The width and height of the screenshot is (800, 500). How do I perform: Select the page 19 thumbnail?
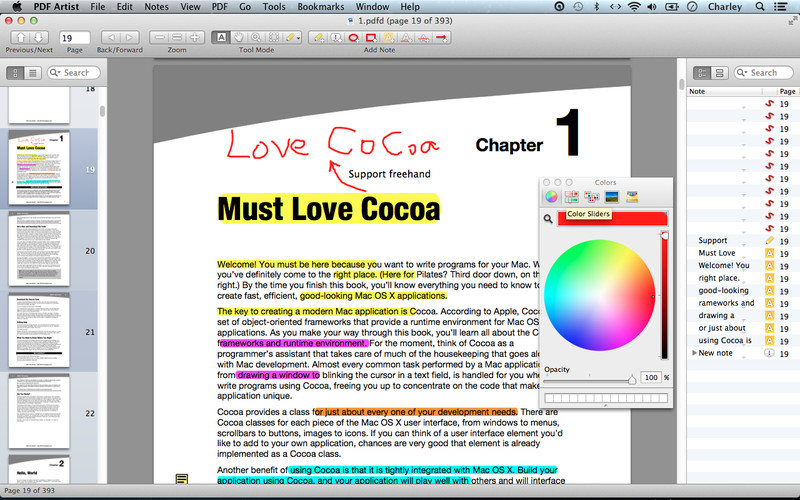coord(39,168)
